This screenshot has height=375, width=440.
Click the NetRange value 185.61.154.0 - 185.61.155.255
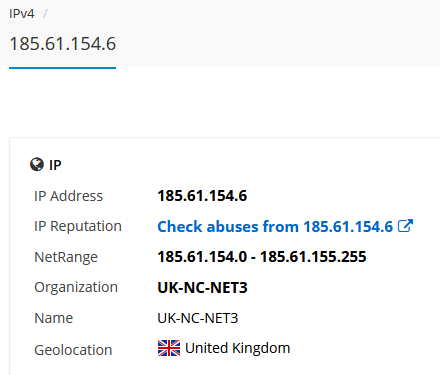click(262, 257)
